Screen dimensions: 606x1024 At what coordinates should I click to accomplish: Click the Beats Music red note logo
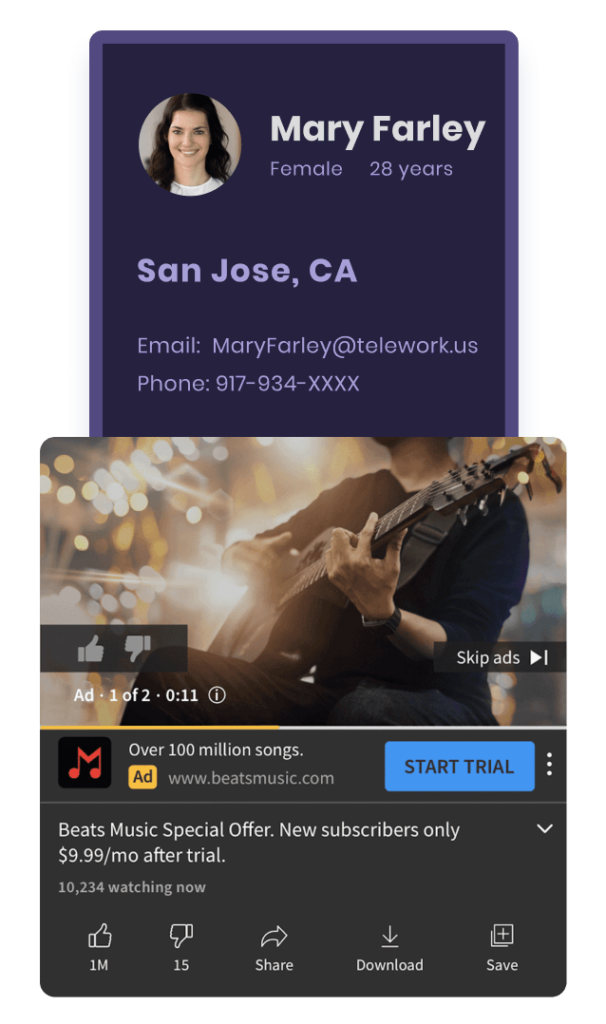click(x=85, y=763)
